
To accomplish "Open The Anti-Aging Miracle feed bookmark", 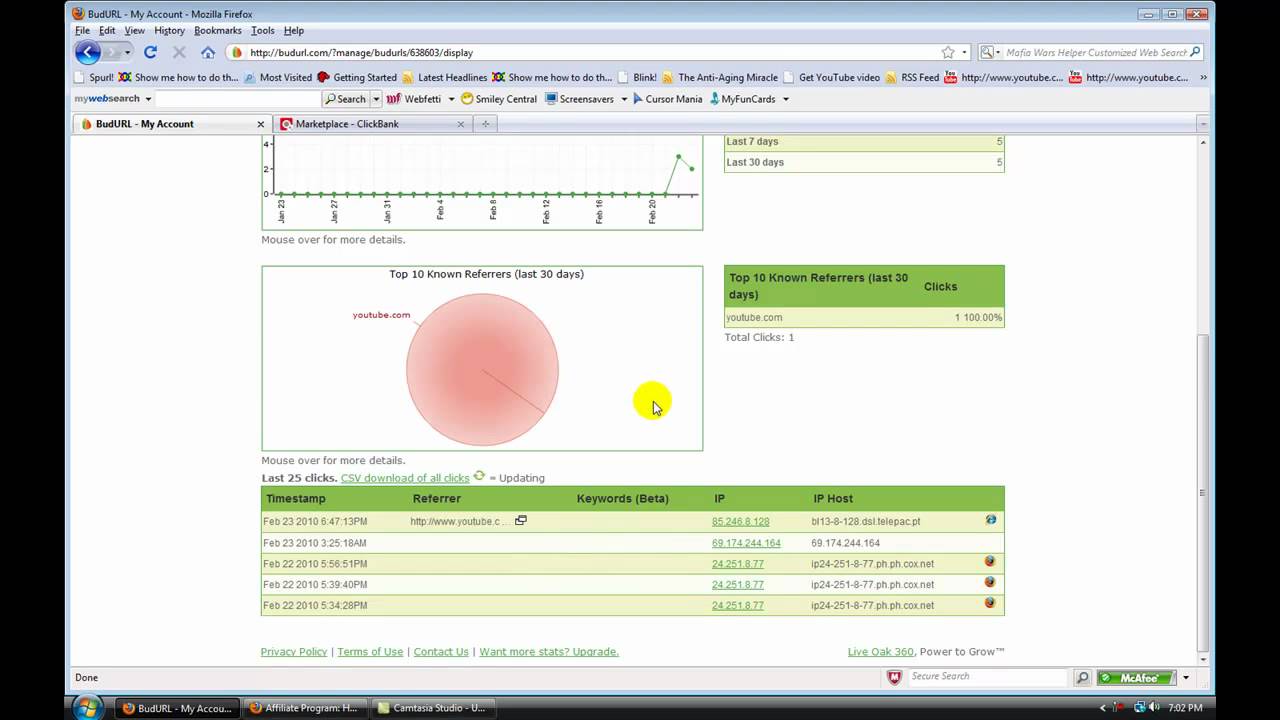I will pos(720,77).
